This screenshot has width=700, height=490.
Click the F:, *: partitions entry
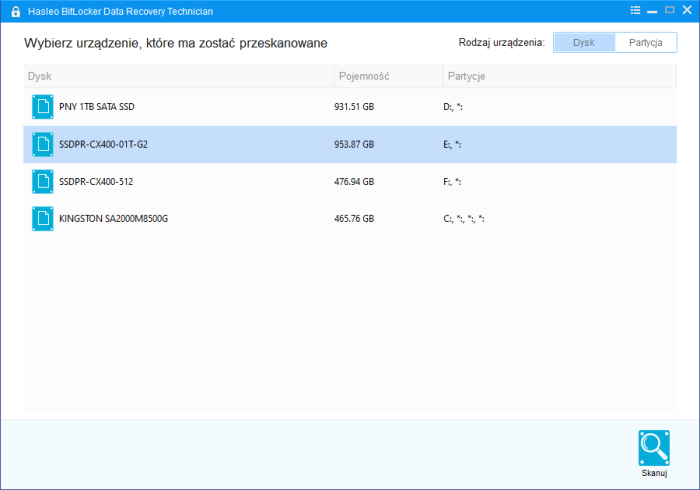(x=452, y=182)
